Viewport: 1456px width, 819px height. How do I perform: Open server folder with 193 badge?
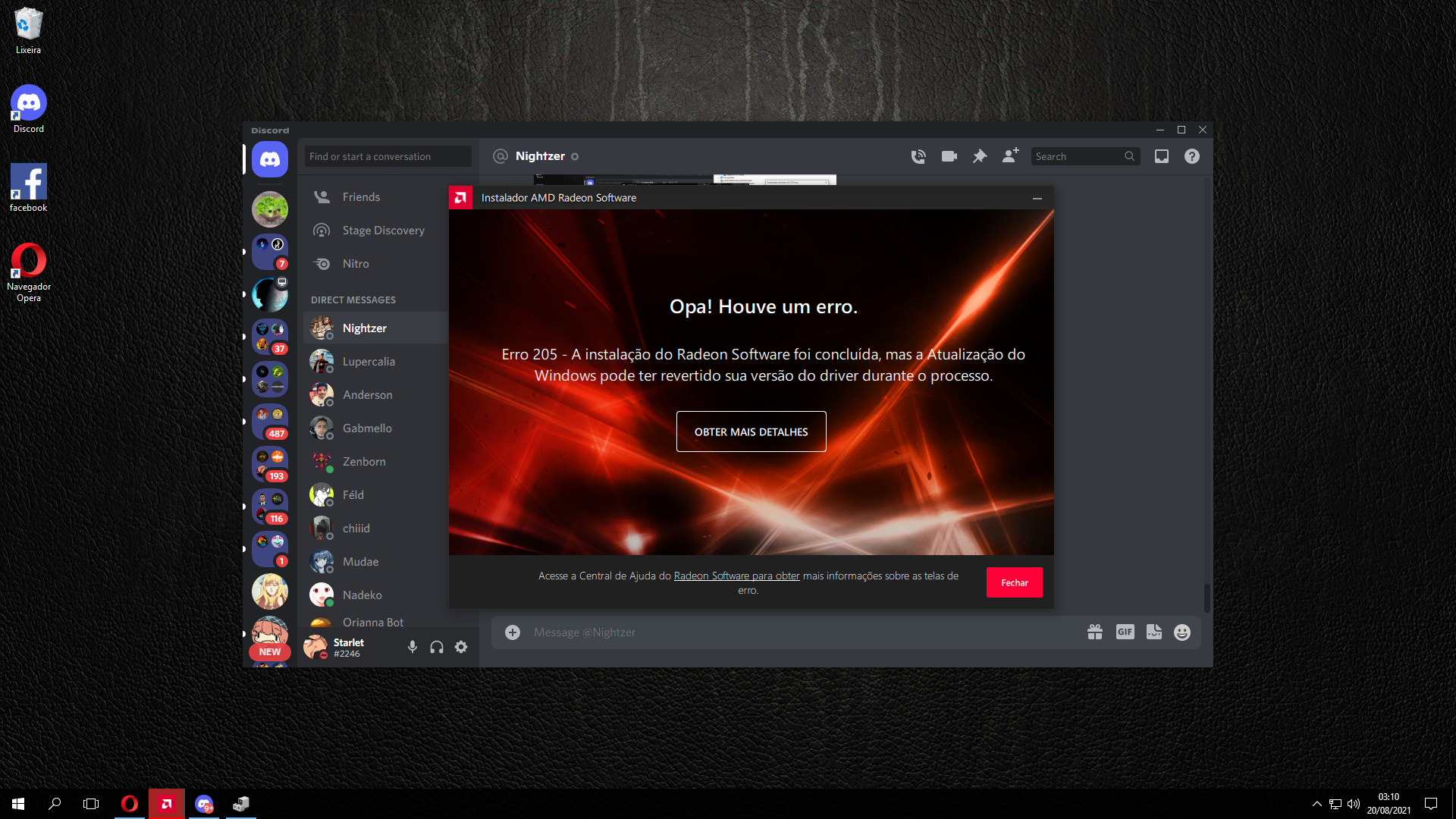tap(270, 464)
